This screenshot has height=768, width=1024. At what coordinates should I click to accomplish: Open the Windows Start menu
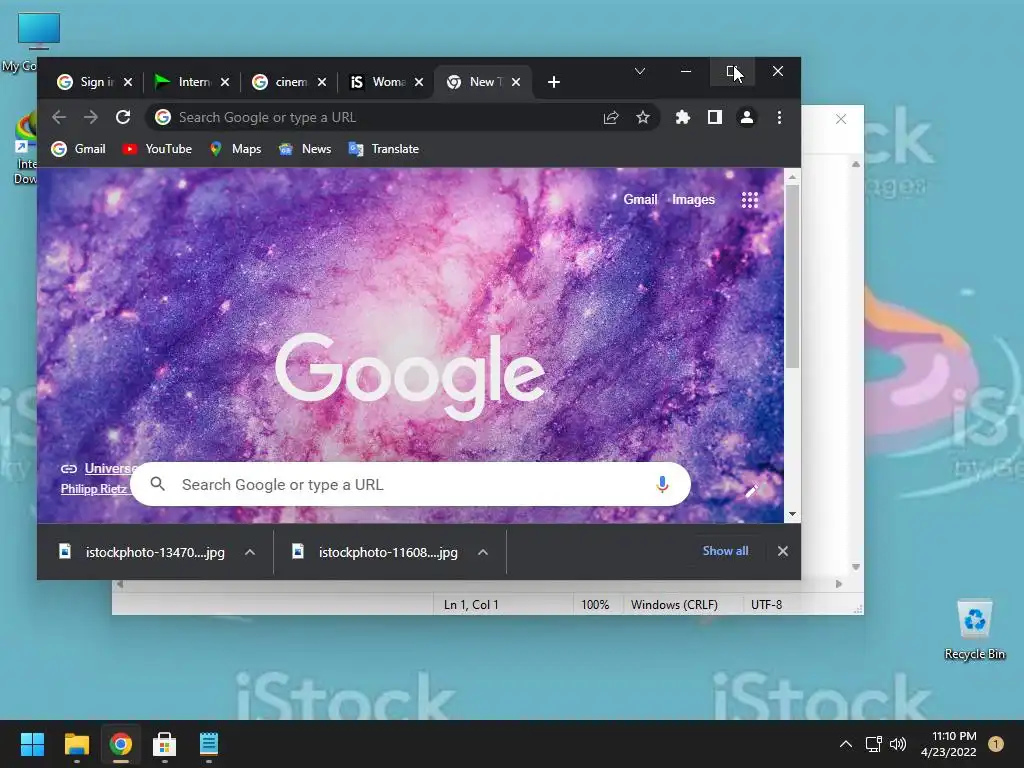tap(32, 744)
